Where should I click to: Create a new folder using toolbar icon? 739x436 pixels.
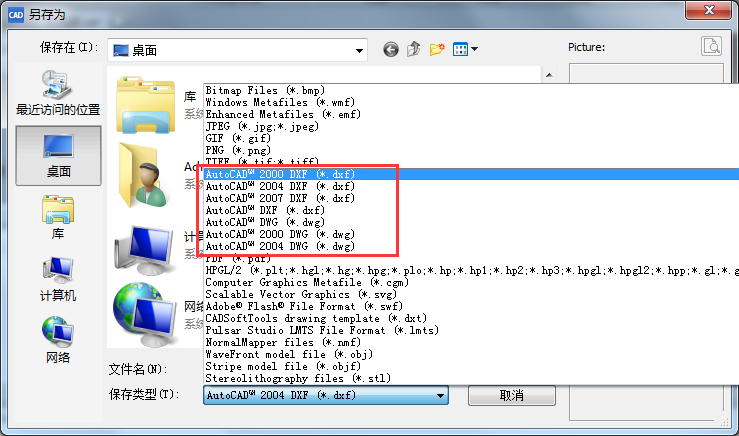(437, 49)
